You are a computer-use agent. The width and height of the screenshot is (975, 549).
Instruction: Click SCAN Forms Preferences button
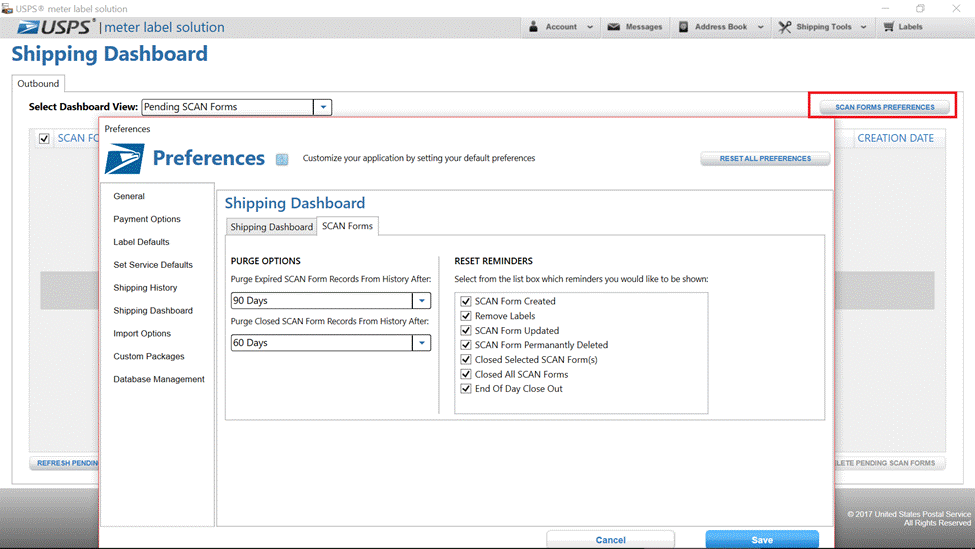884,107
